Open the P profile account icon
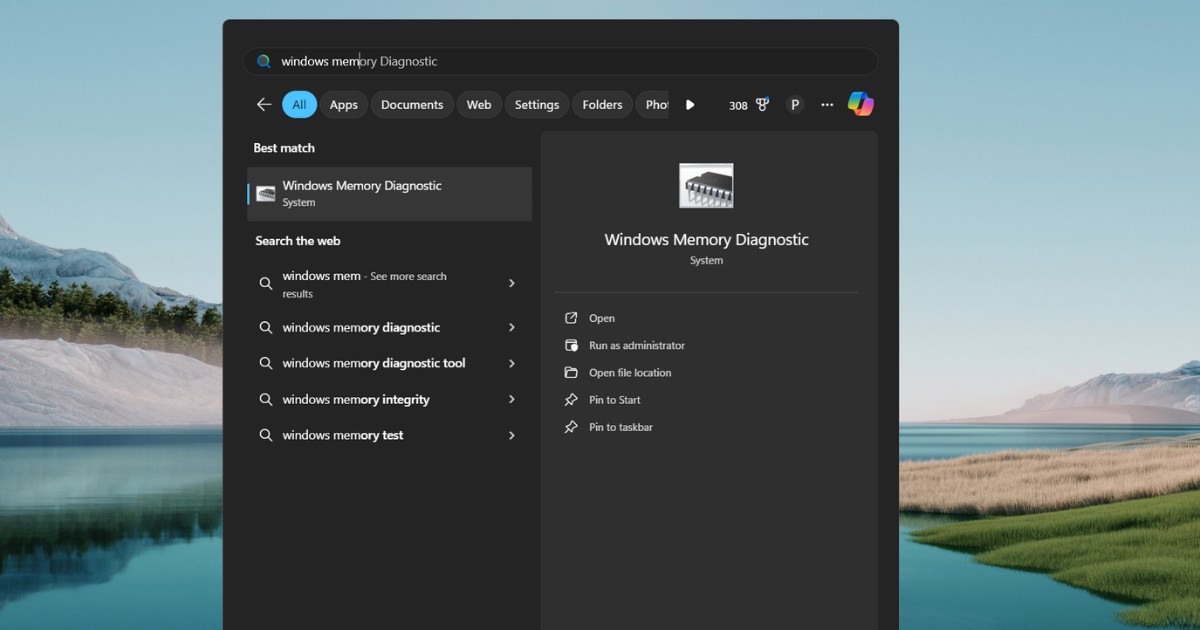 pos(795,105)
